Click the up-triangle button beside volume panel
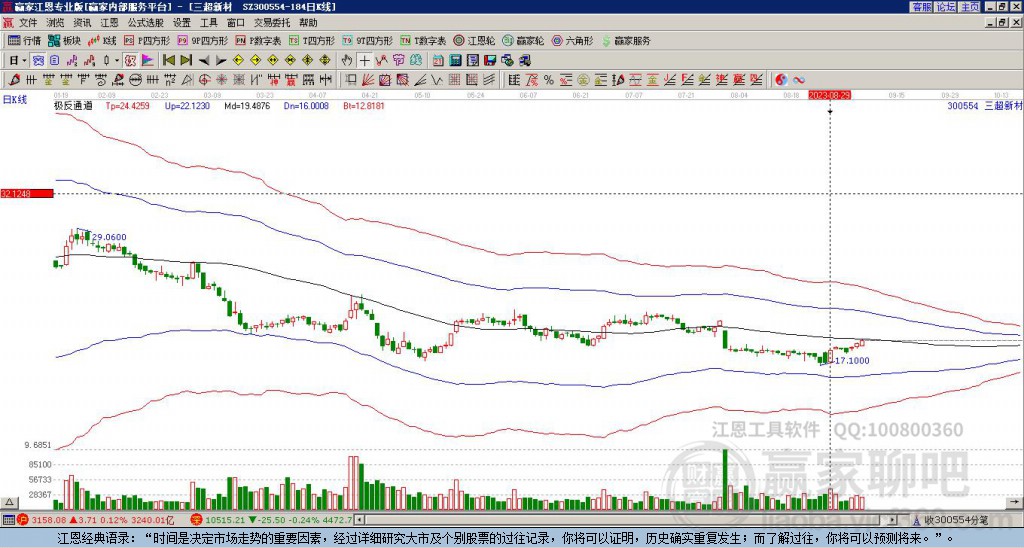This screenshot has width=1024, height=548. pyautogui.click(x=9, y=502)
